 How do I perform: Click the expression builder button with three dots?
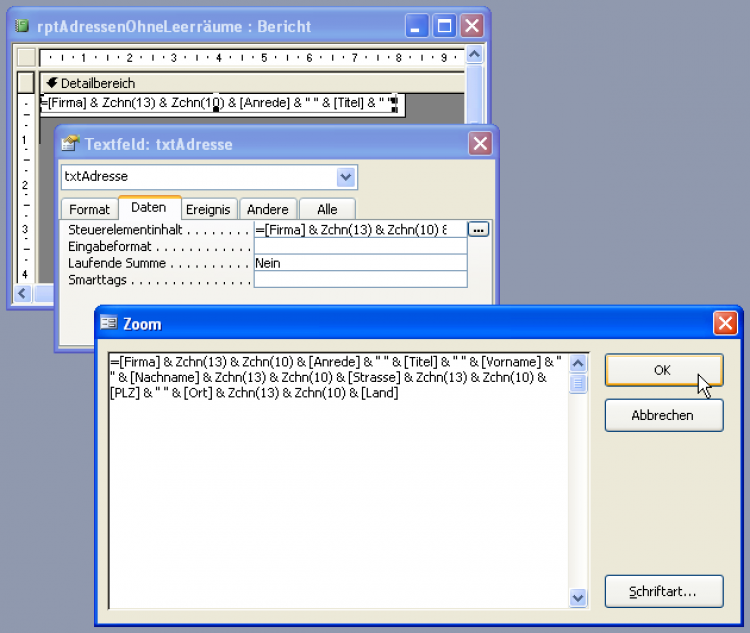[x=479, y=230]
